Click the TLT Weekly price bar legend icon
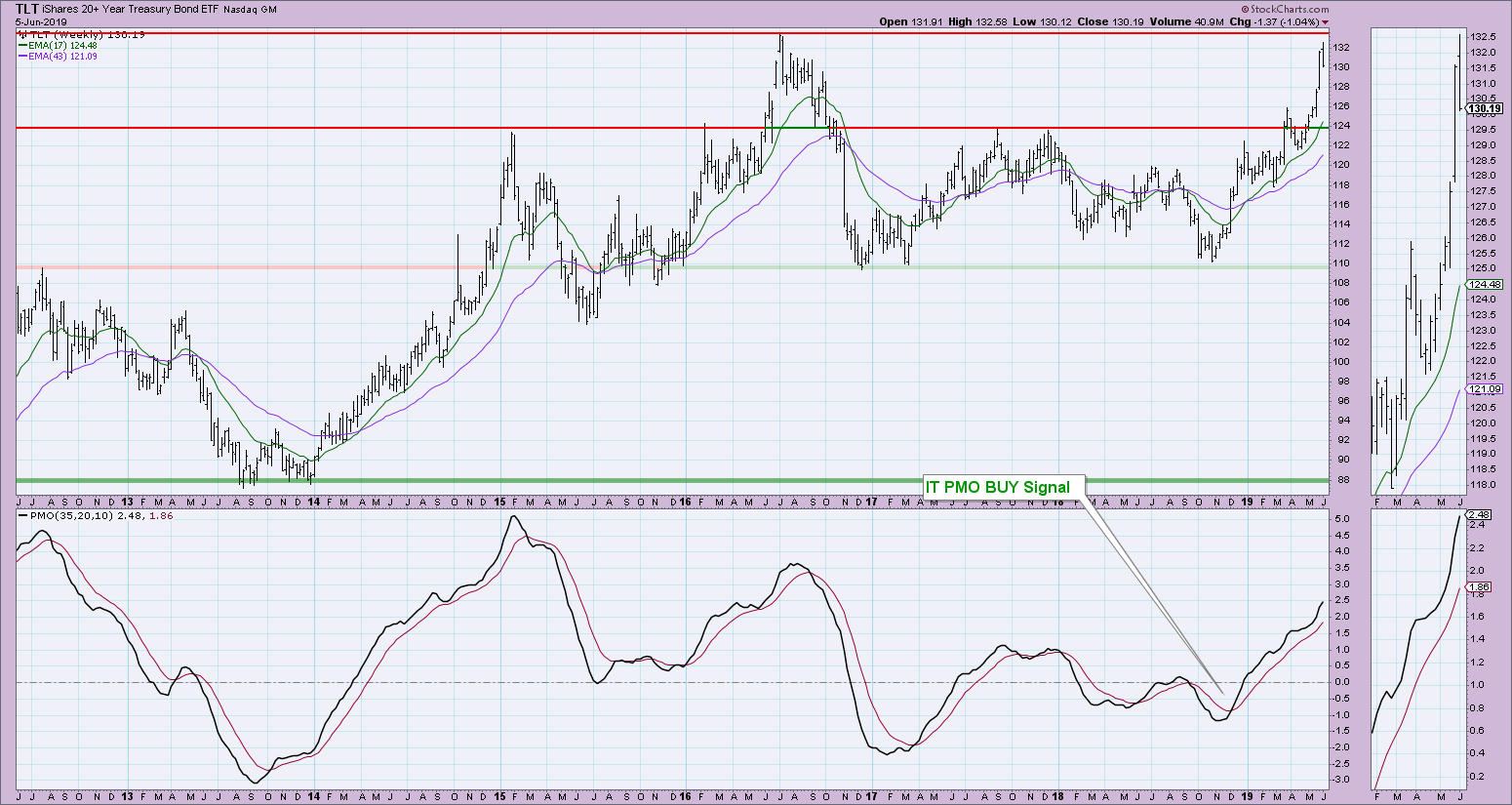Screen dimensions: 1512x805 pos(21,34)
